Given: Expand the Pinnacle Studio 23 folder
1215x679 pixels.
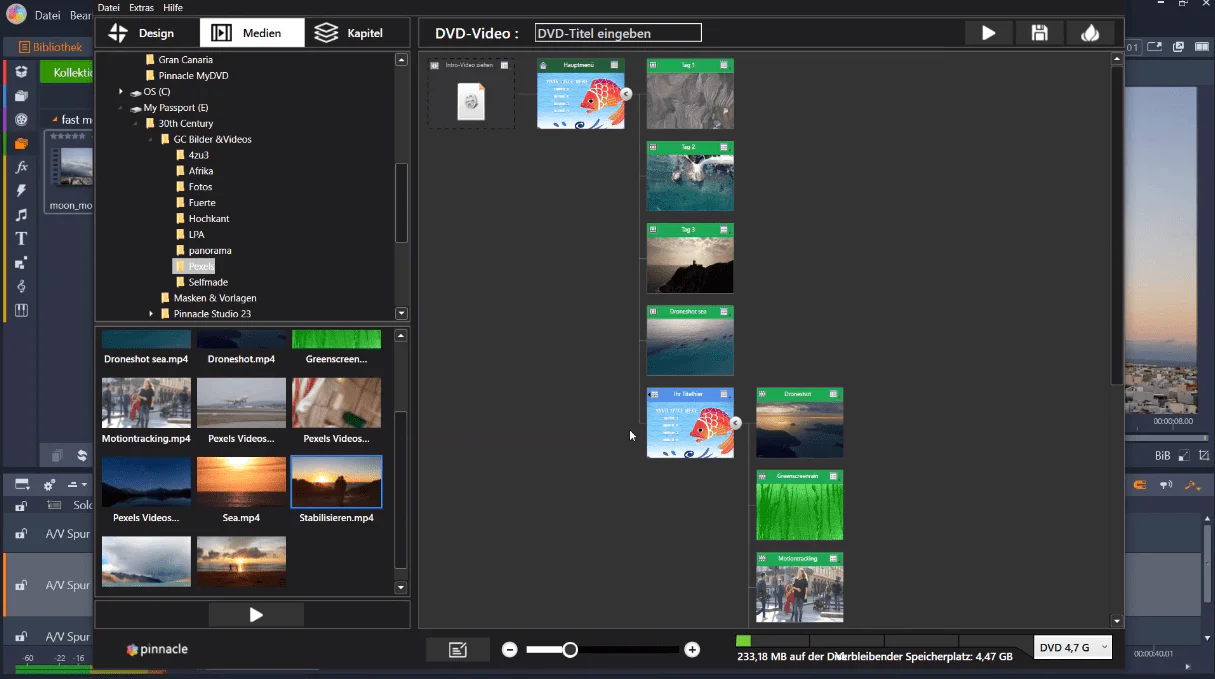Looking at the screenshot, I should tap(151, 314).
